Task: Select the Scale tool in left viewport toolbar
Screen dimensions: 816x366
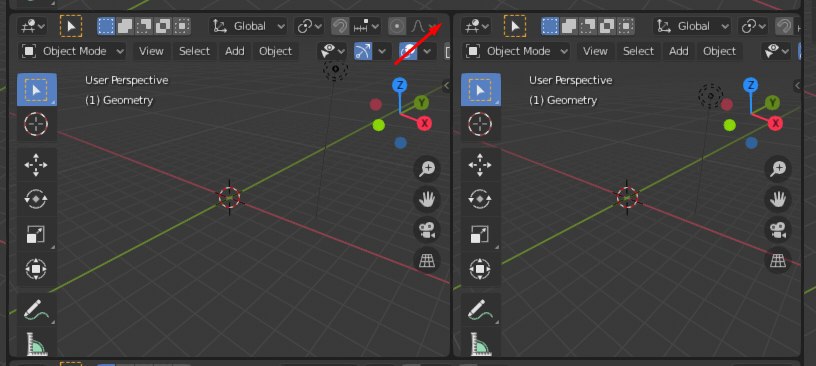Action: coord(37,234)
